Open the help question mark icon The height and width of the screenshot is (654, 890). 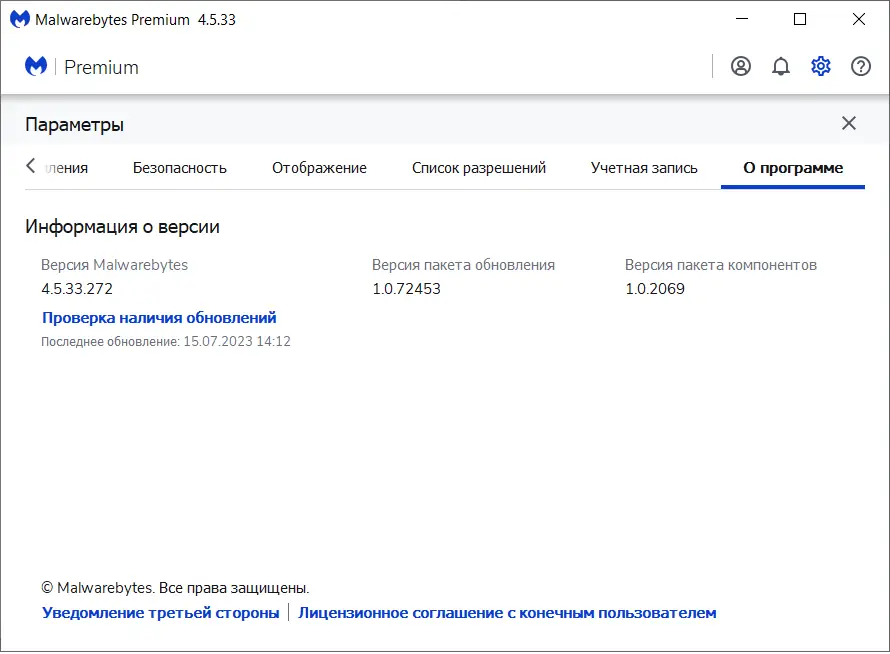861,66
